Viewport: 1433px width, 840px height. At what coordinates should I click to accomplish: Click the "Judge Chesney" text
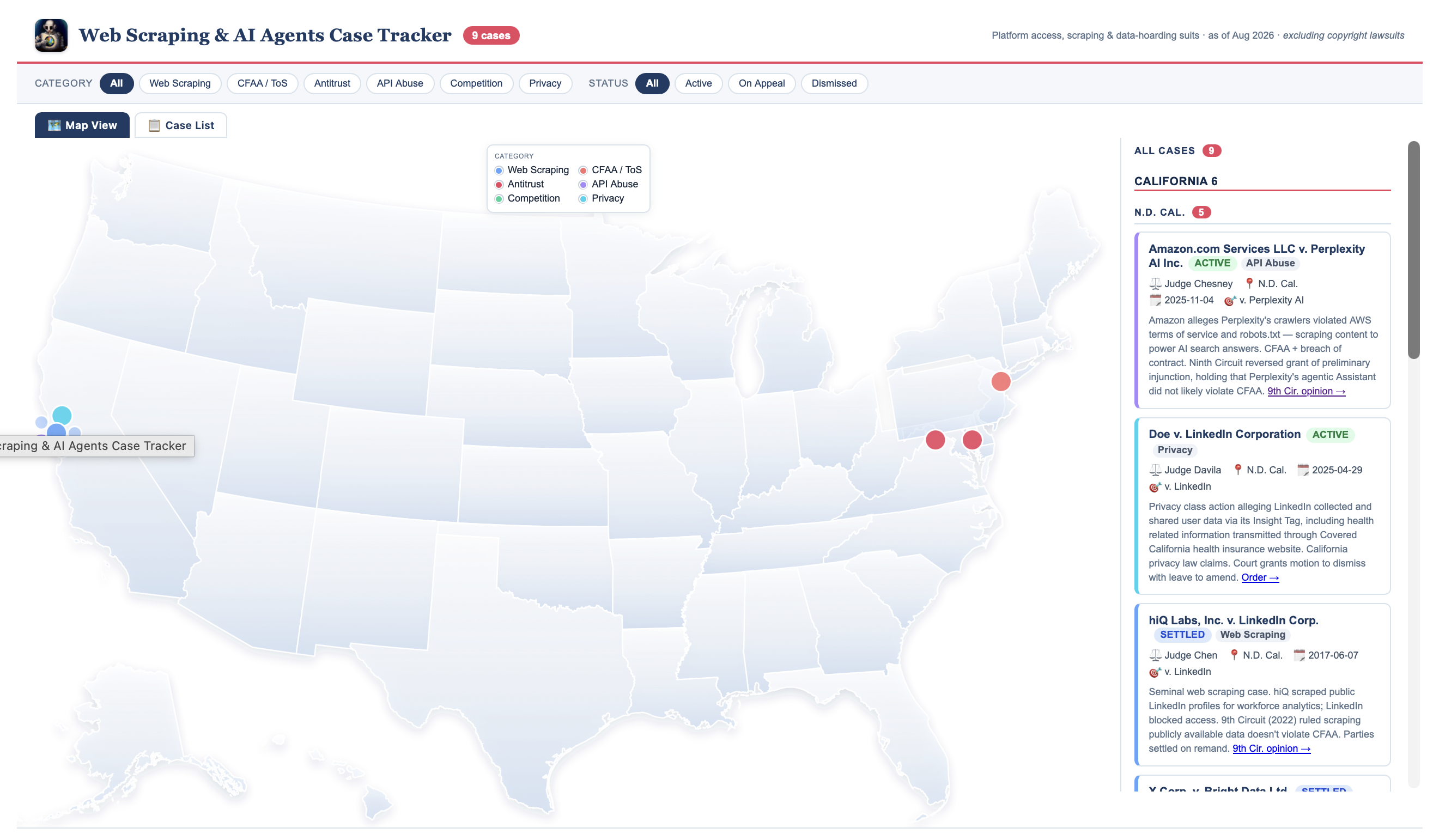click(1198, 284)
